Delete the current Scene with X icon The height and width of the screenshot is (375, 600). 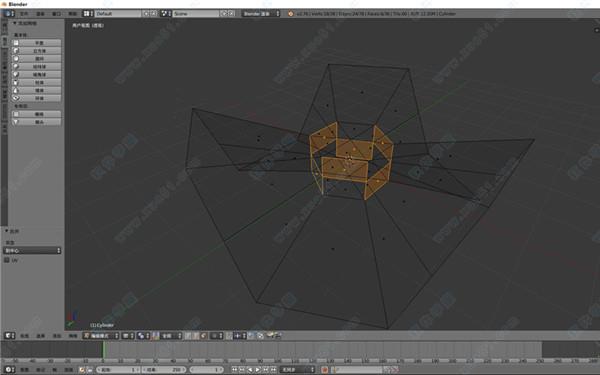coord(232,13)
